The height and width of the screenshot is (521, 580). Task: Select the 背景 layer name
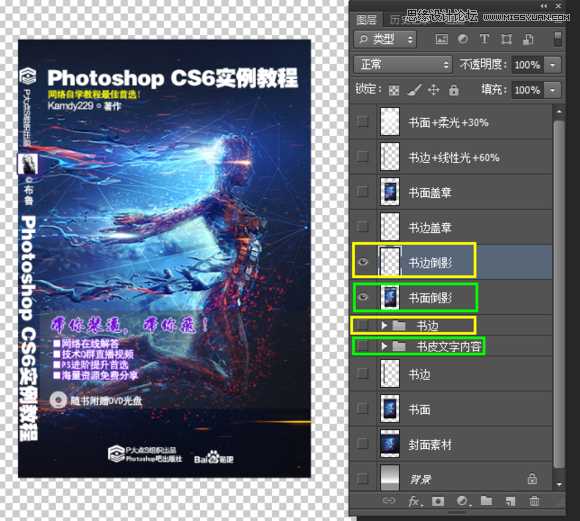[x=420, y=479]
